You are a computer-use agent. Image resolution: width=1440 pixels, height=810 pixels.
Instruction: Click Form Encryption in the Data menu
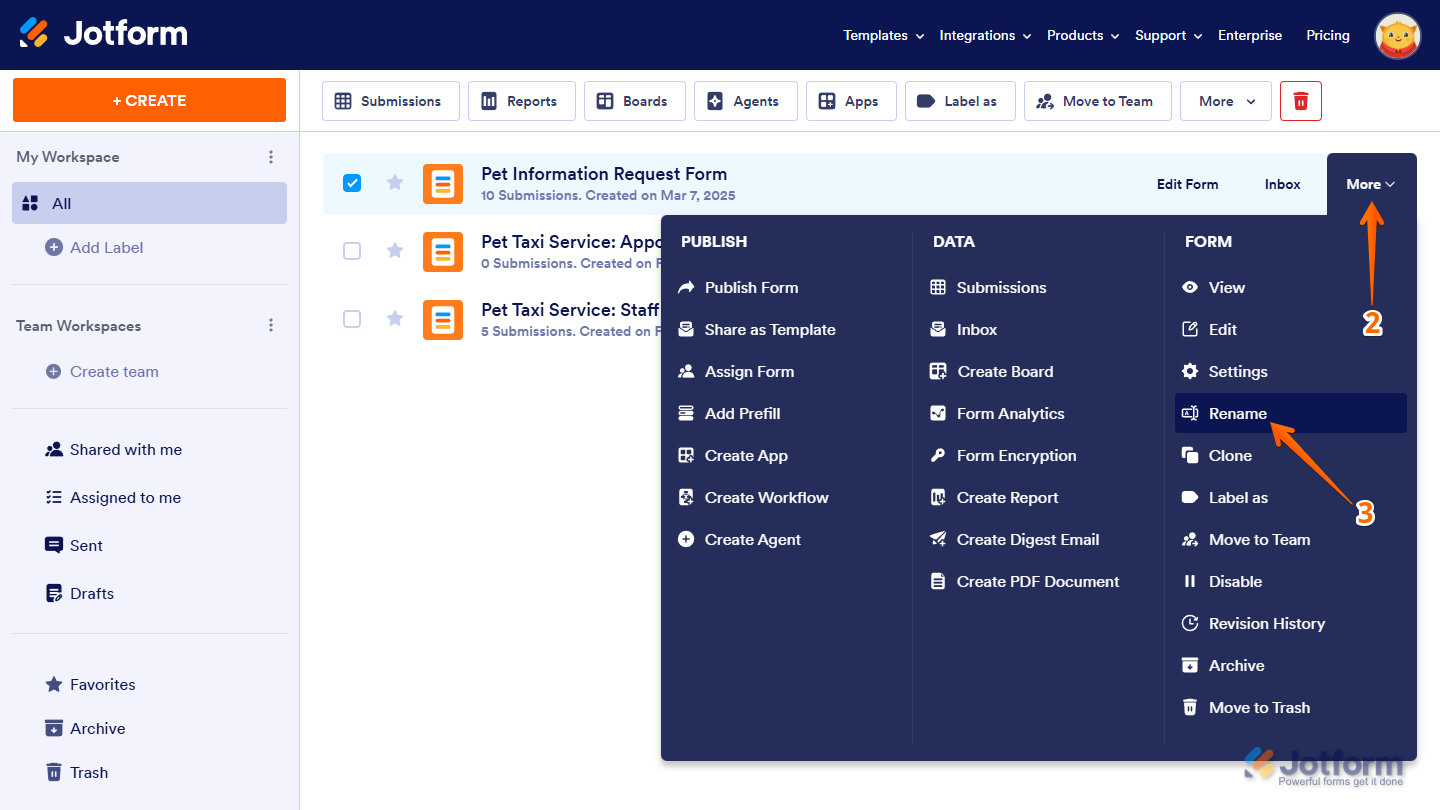[1015, 455]
